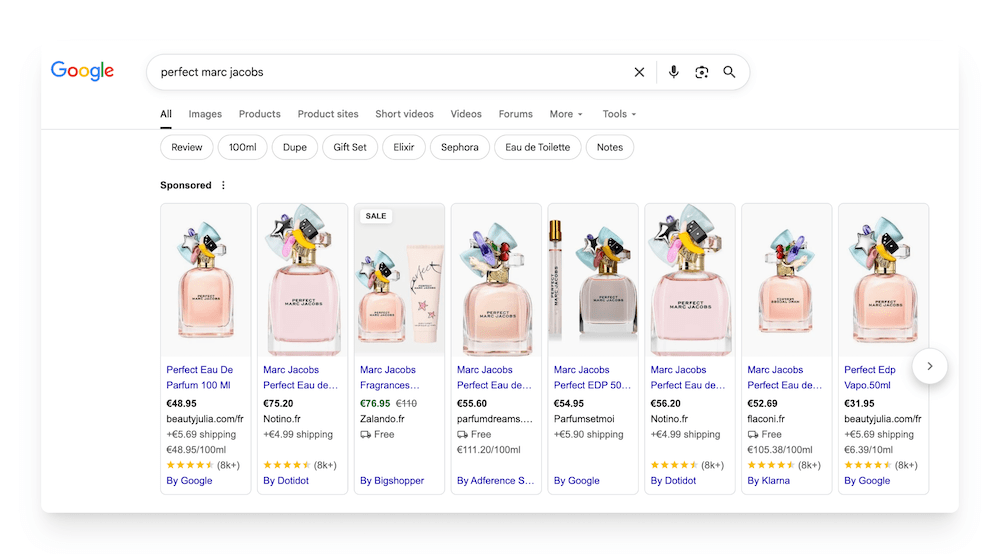Open the Tools dropdown
This screenshot has width=1000, height=554.
click(x=619, y=114)
